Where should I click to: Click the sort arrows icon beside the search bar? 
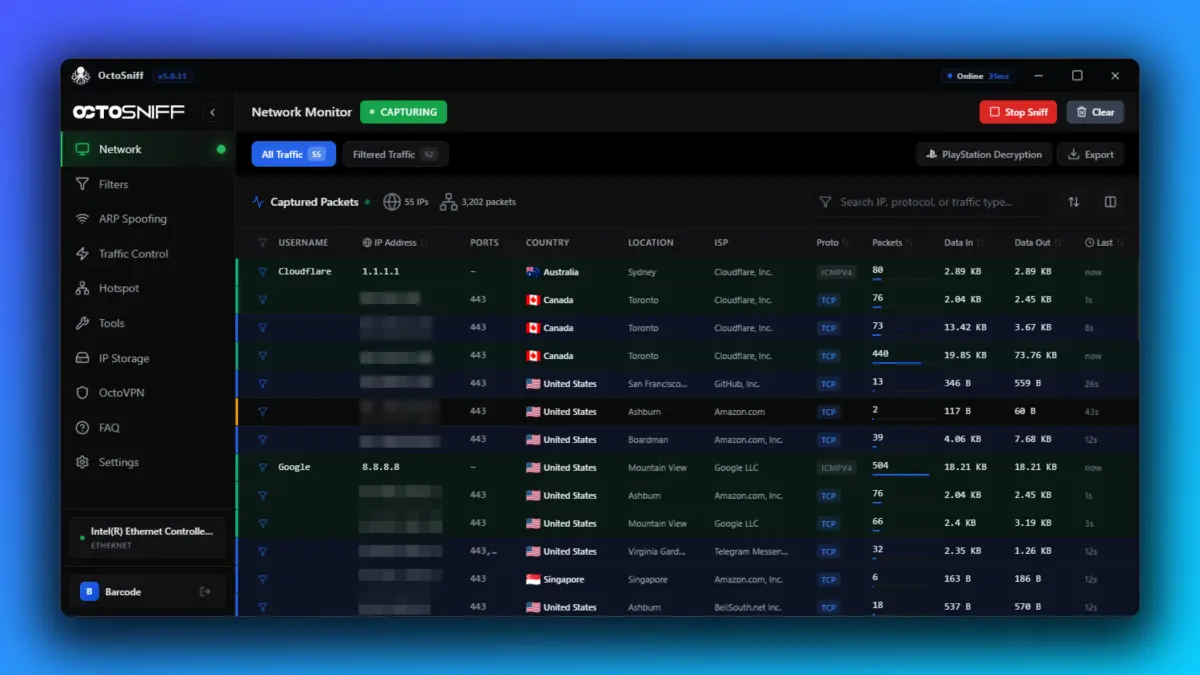pos(1073,201)
